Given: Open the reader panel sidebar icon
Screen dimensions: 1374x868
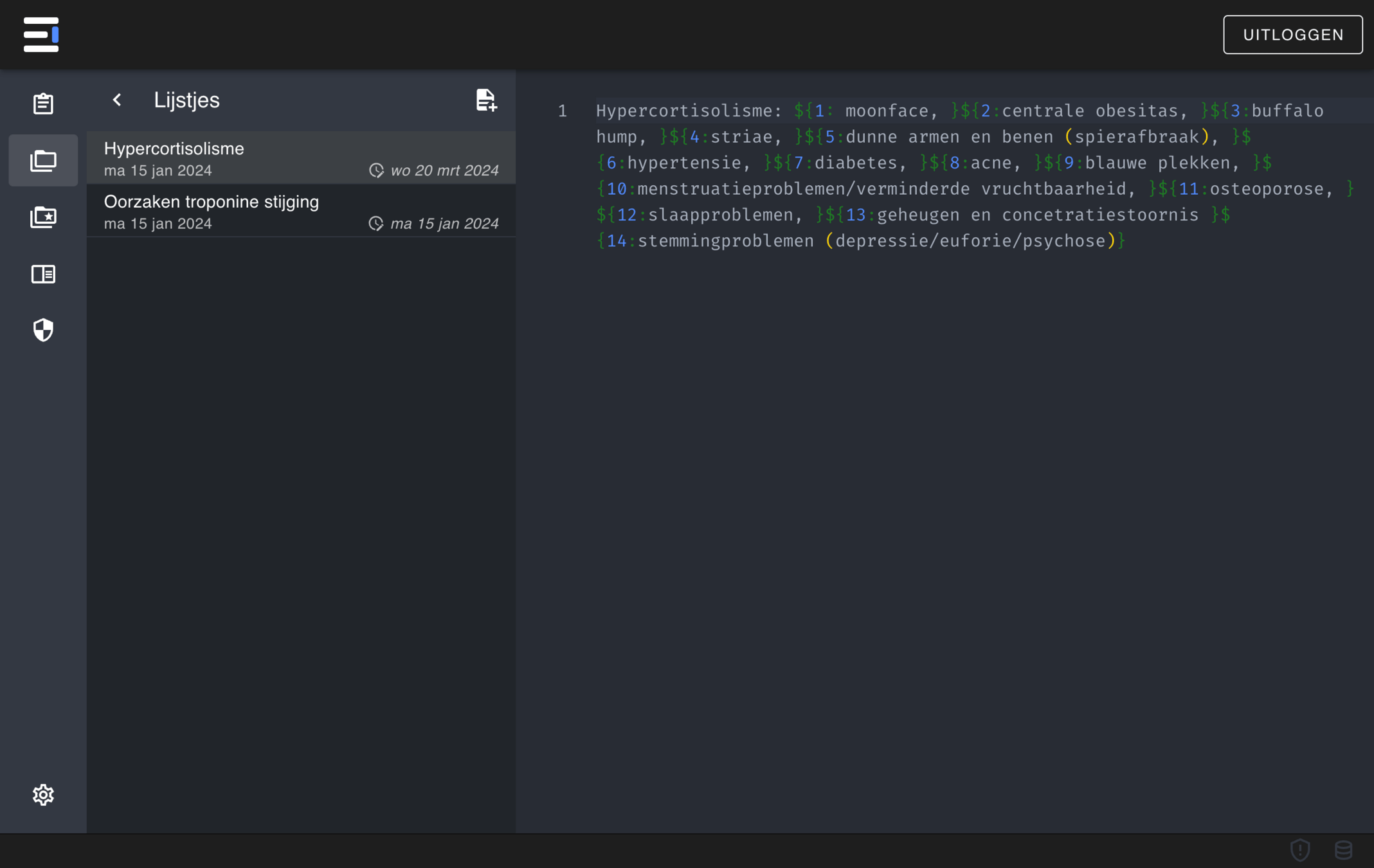Looking at the screenshot, I should click(43, 274).
